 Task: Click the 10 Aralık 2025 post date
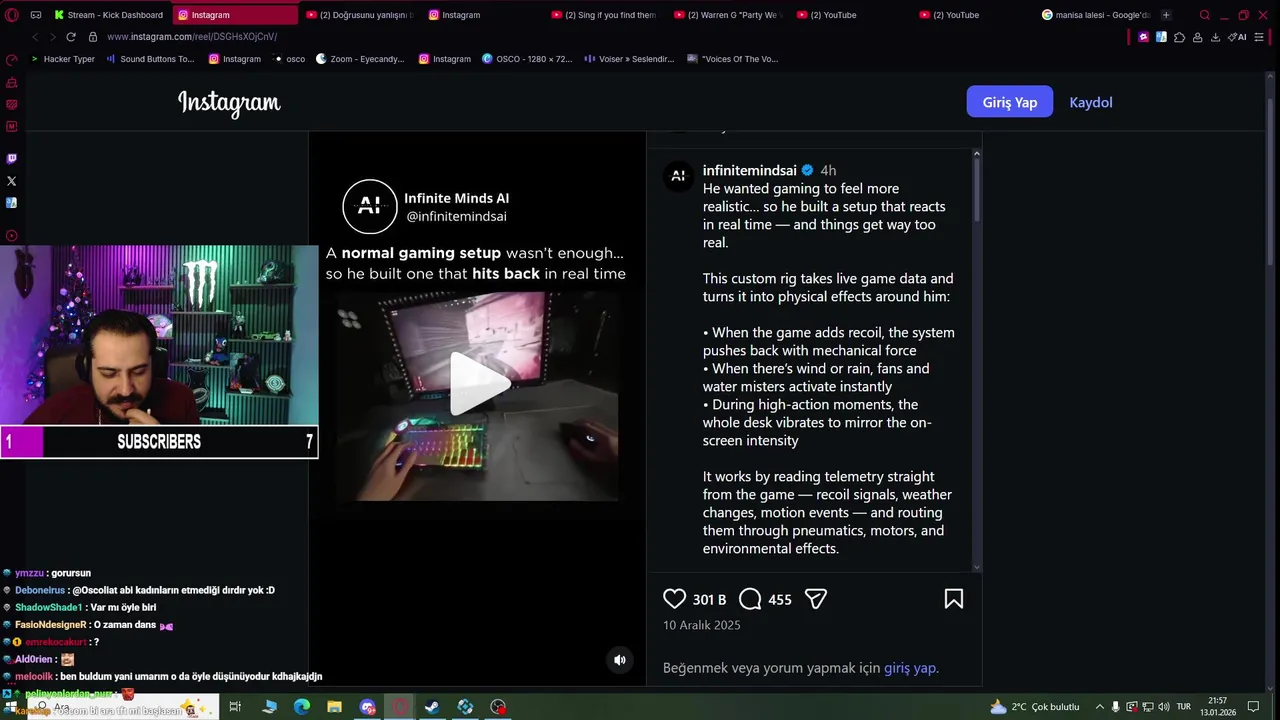tap(702, 625)
